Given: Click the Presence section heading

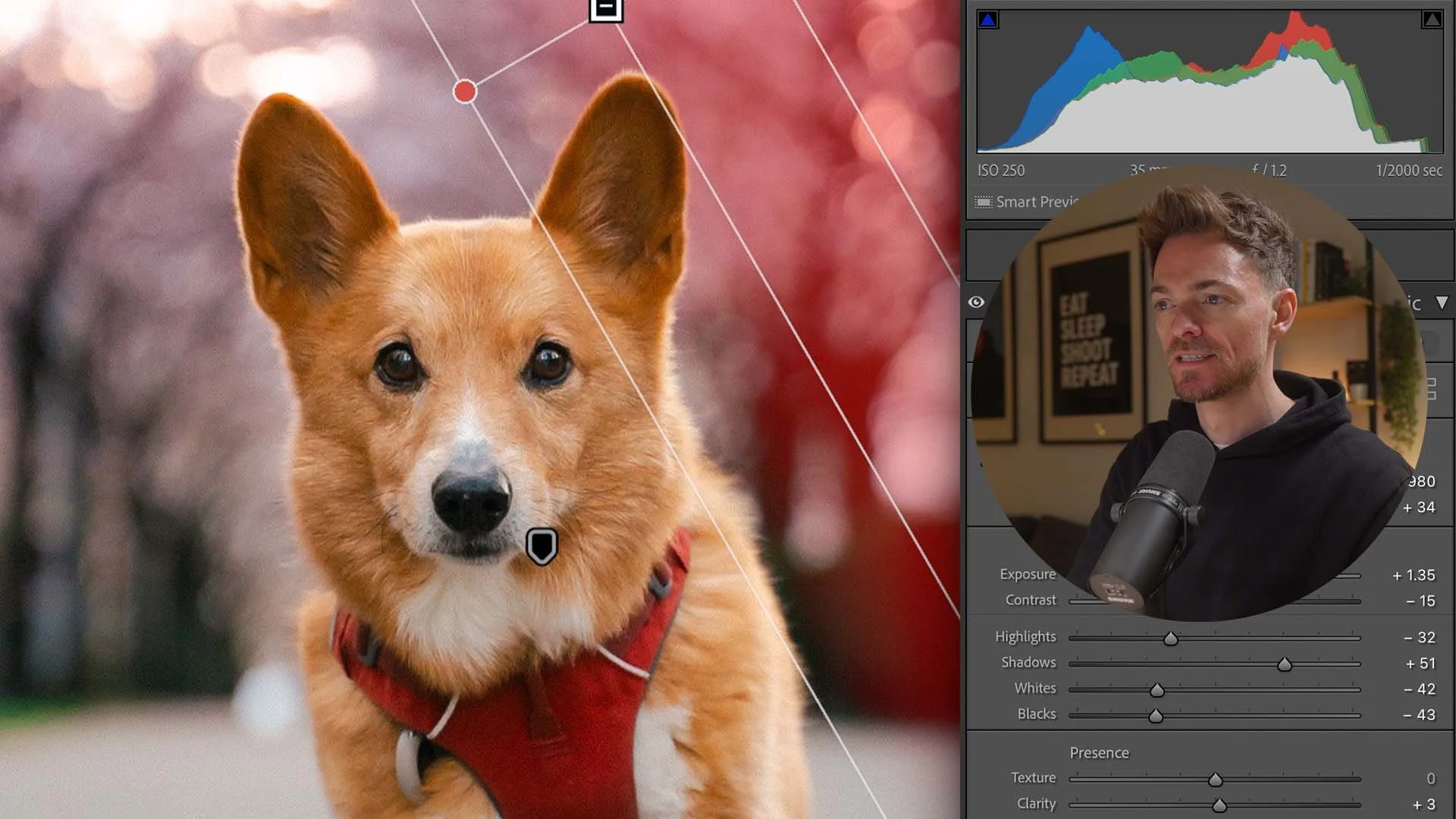Looking at the screenshot, I should 1099,753.
